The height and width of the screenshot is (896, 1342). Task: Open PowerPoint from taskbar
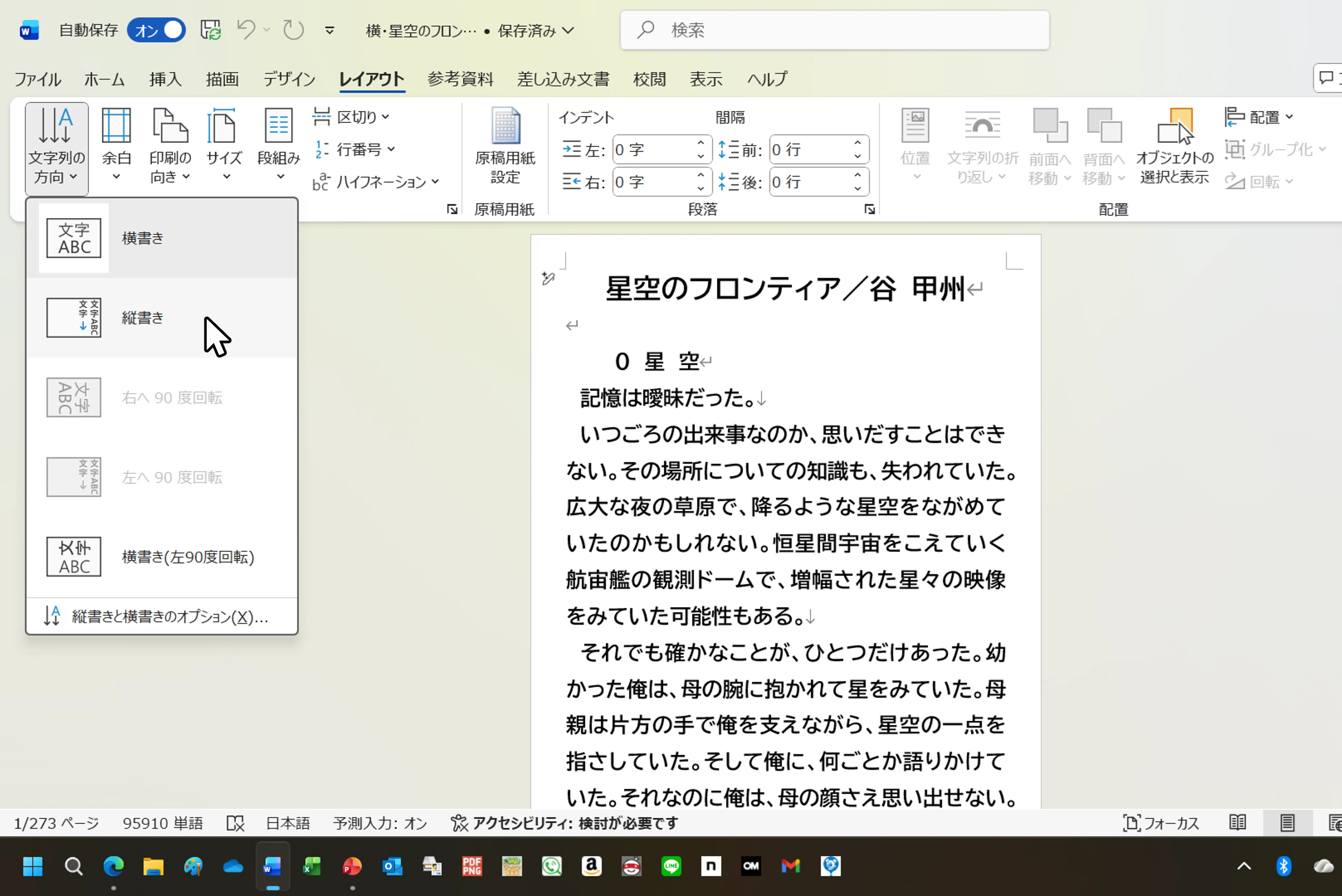(x=352, y=866)
